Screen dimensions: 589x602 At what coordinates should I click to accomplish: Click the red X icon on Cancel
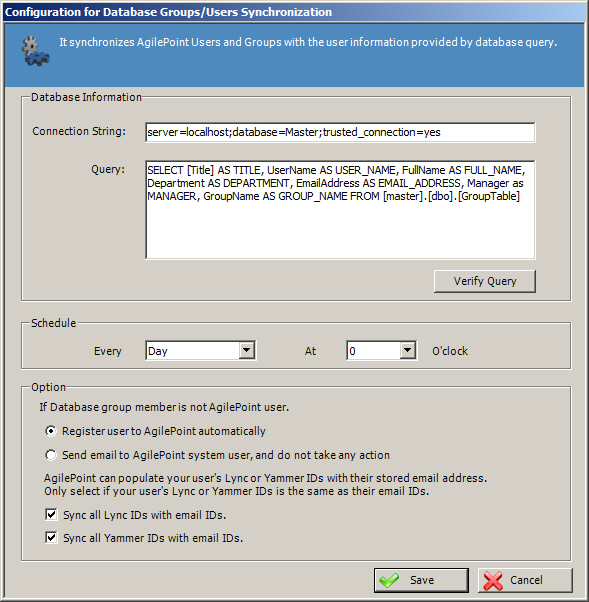click(493, 580)
